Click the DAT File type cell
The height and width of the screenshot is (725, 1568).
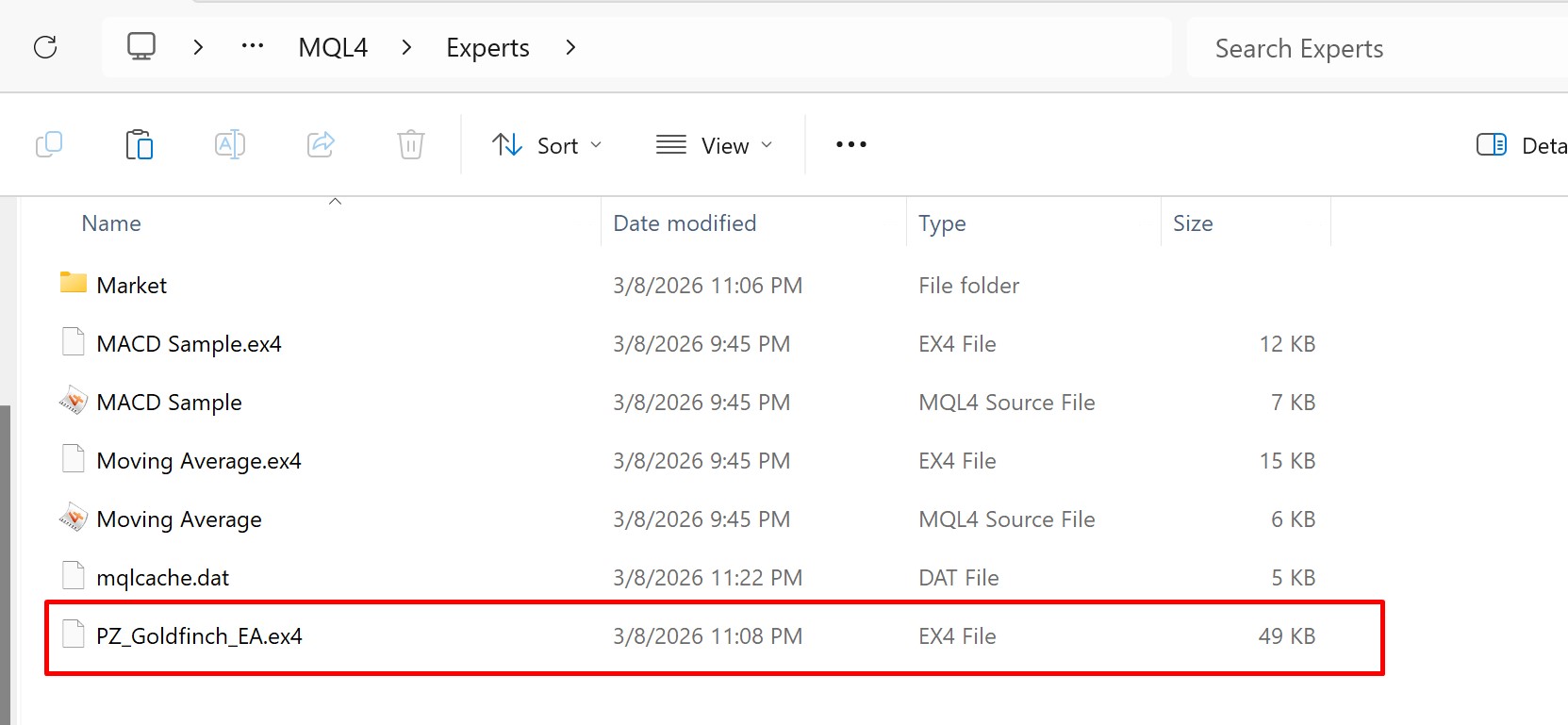958,578
